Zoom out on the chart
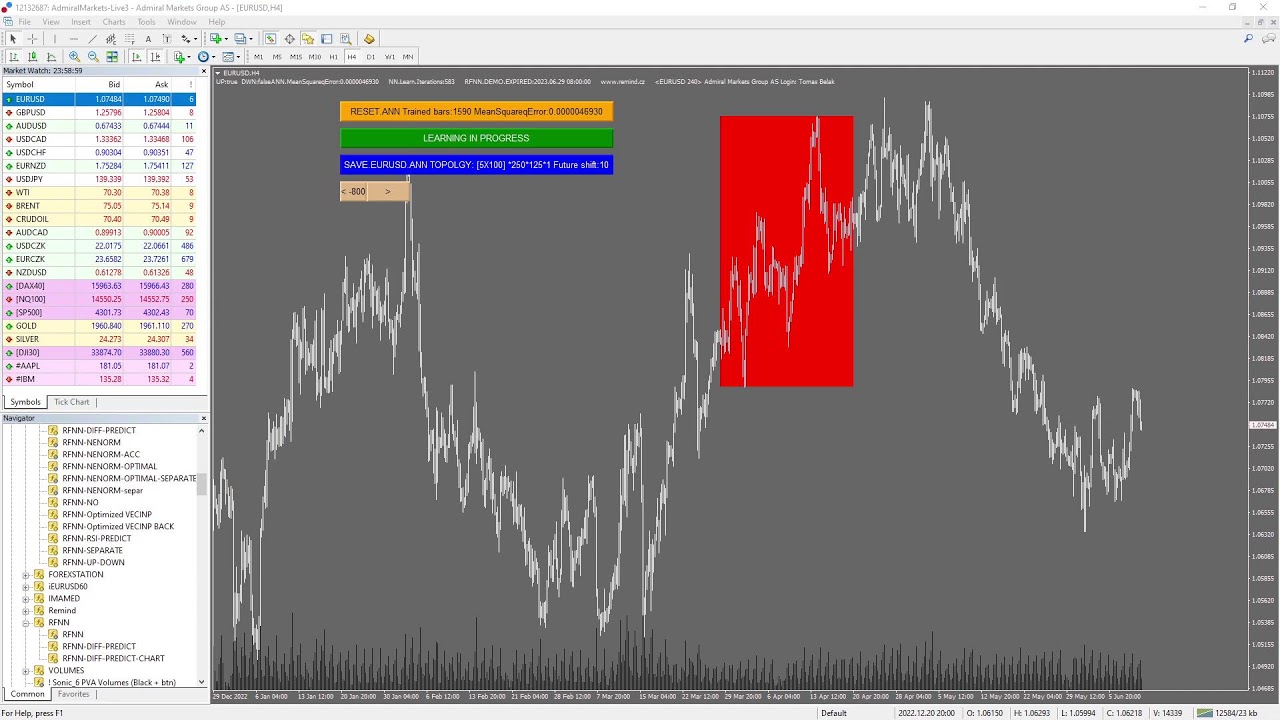This screenshot has width=1280, height=720. click(x=93, y=57)
